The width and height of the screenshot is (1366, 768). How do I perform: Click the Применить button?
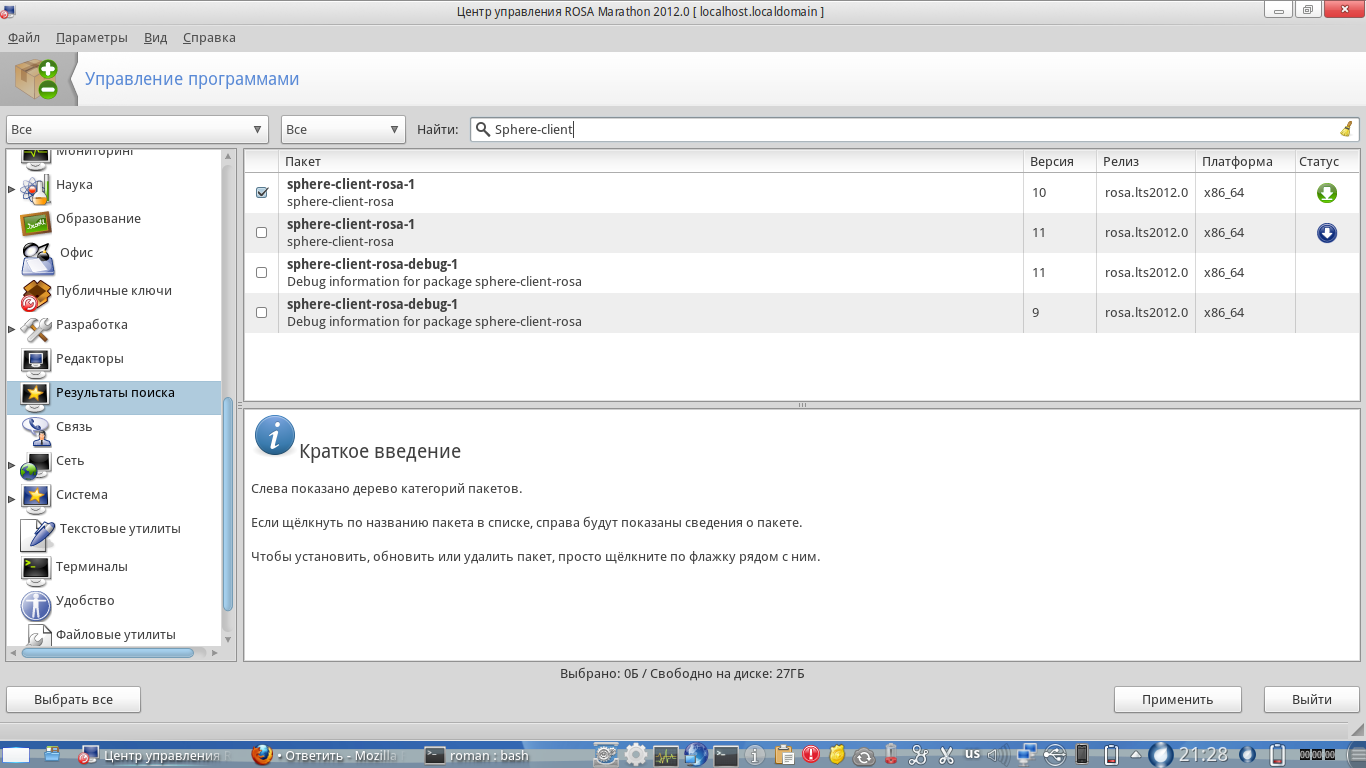(x=1178, y=700)
